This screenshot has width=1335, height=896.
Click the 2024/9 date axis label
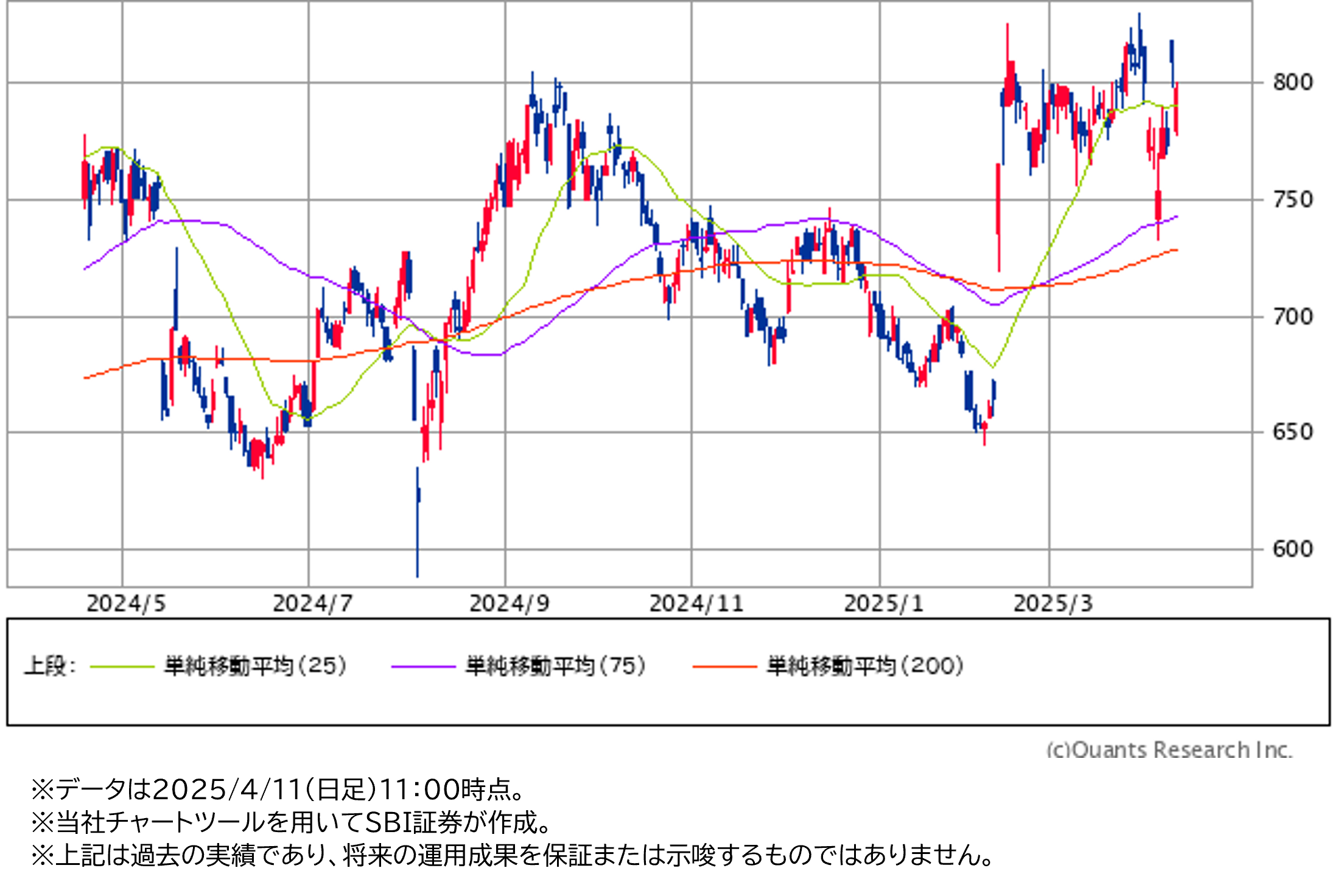click(509, 604)
